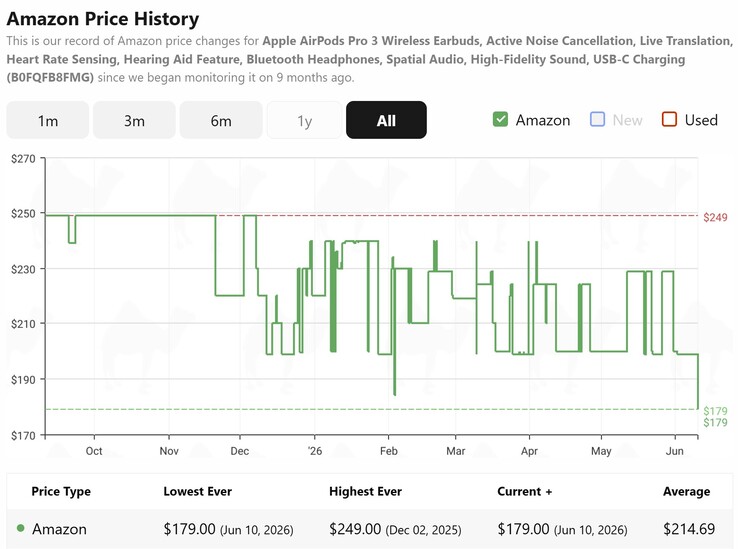Click the current price $179.00 (Jun 10, 2026) cell
The width and height of the screenshot is (738, 549).
(x=562, y=529)
